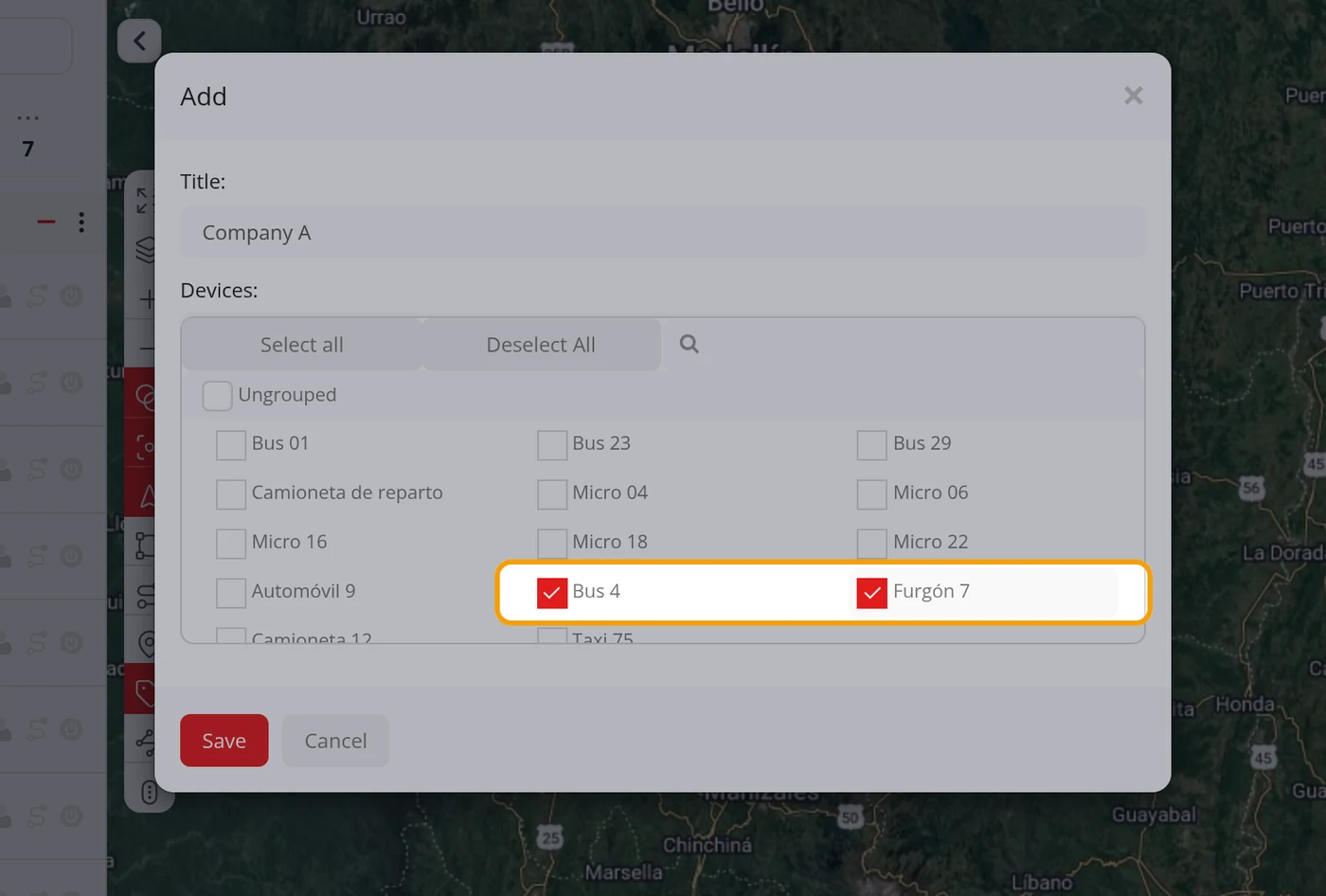Uncheck the Furgón 7 checkbox
The image size is (1326, 896).
(872, 592)
